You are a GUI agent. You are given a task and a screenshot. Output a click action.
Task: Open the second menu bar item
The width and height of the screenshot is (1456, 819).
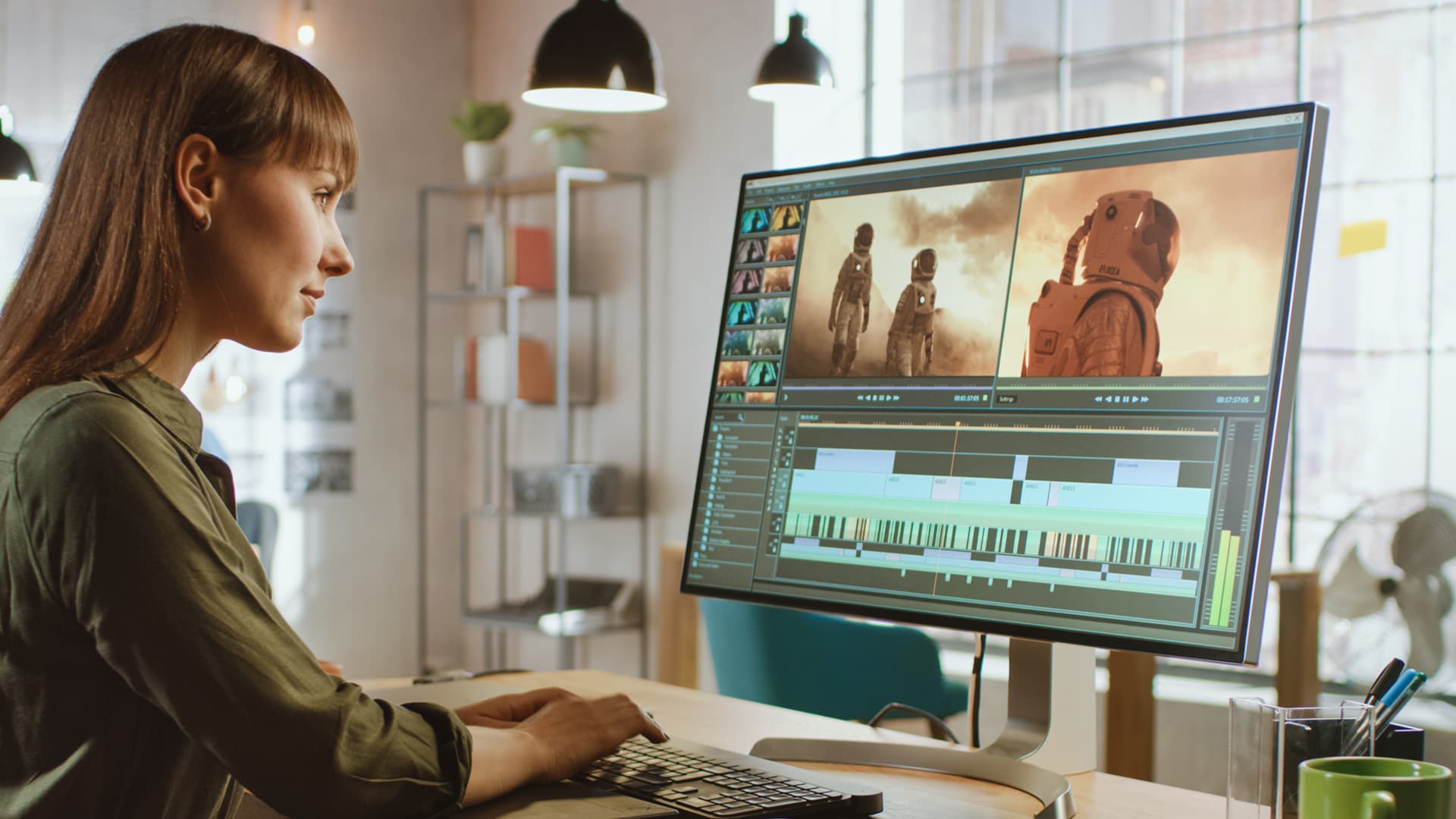point(759,191)
